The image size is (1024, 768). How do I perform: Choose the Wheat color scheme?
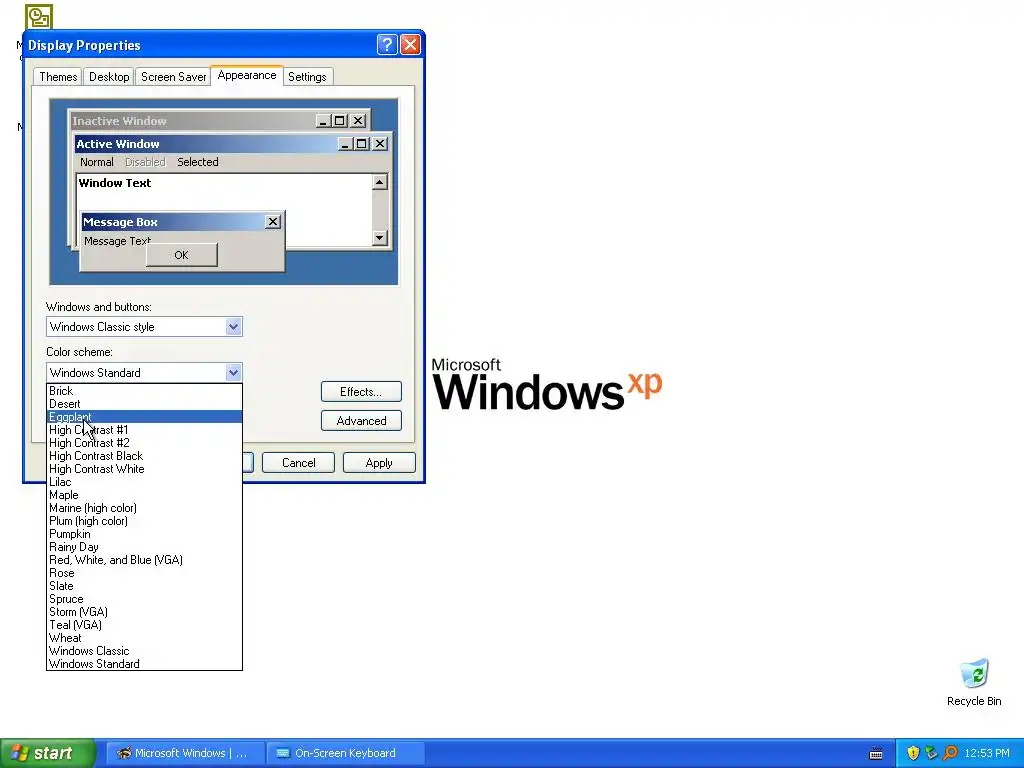coord(144,638)
